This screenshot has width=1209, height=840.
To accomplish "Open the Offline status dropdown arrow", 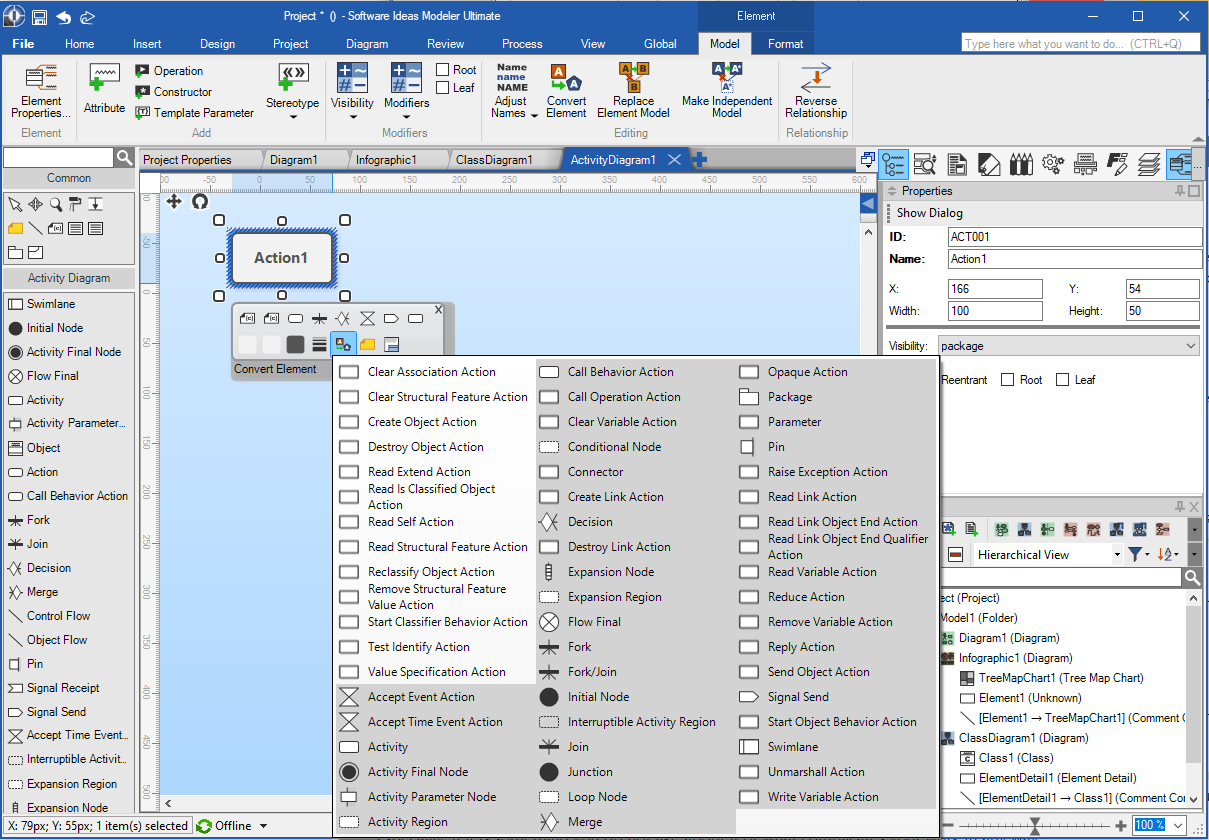I will [264, 826].
